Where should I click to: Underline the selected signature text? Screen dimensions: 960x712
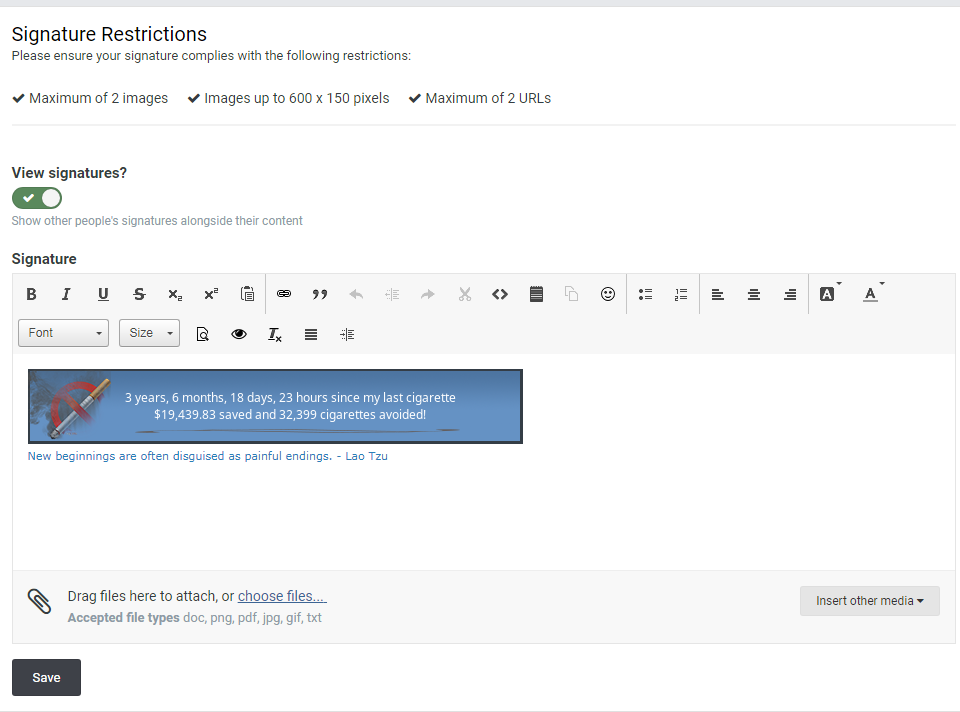click(103, 294)
